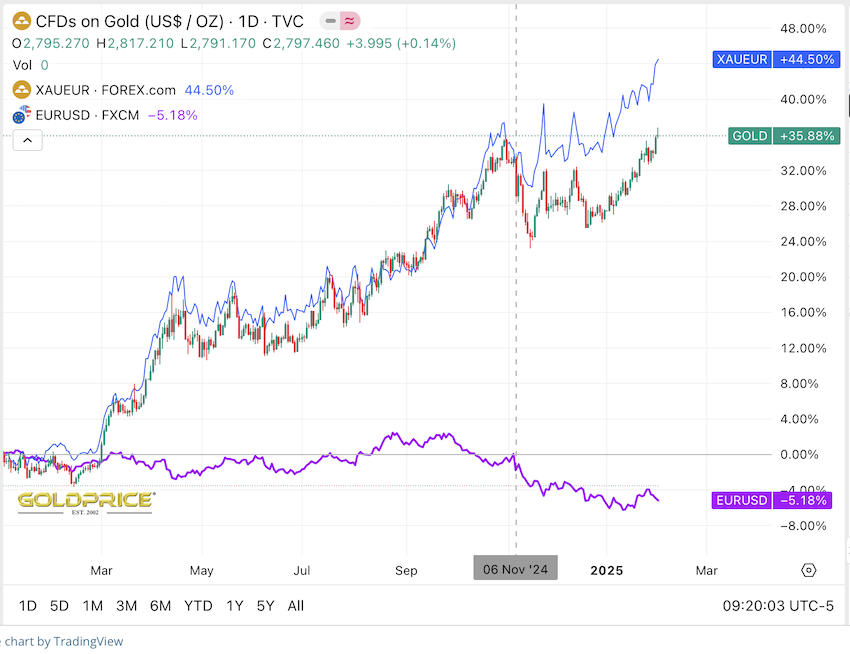The height and width of the screenshot is (654, 850).
Task: Show All available chart history
Action: point(296,605)
